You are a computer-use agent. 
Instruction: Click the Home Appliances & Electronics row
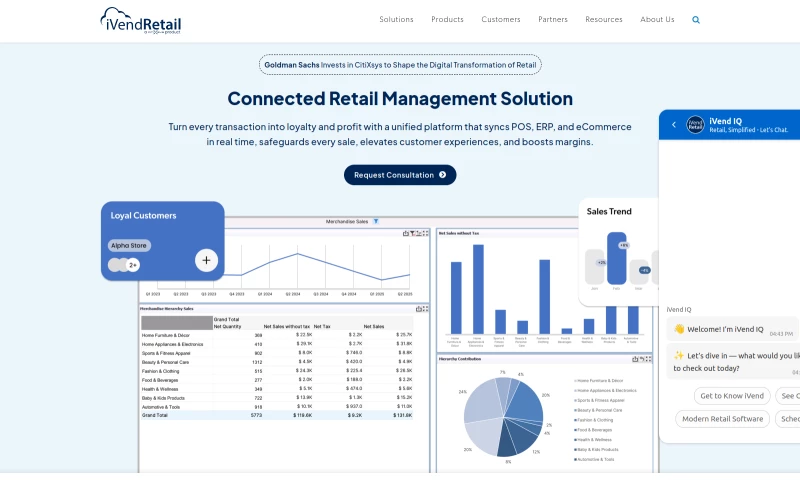coord(277,344)
